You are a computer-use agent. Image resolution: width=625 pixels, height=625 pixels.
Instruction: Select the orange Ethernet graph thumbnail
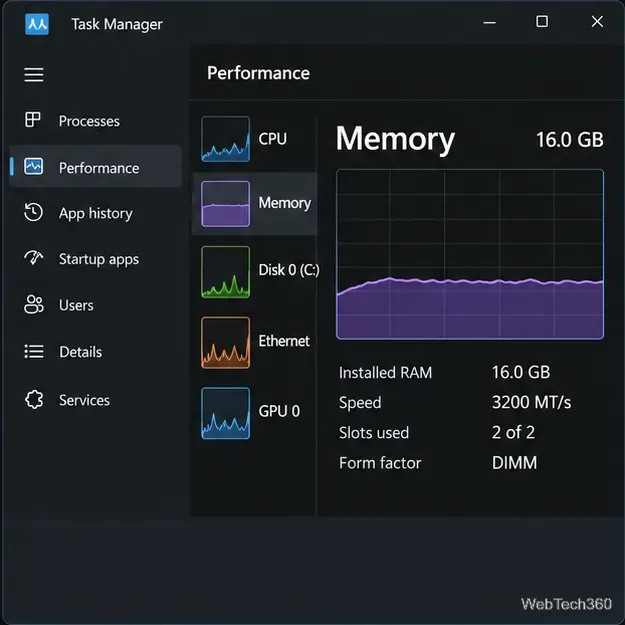(226, 343)
